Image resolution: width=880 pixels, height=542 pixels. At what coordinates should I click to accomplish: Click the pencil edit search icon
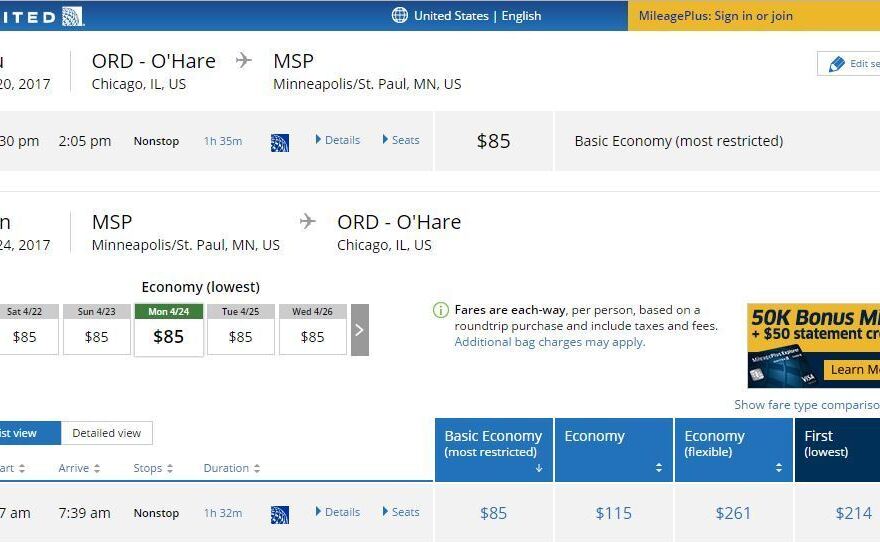pyautogui.click(x=837, y=64)
